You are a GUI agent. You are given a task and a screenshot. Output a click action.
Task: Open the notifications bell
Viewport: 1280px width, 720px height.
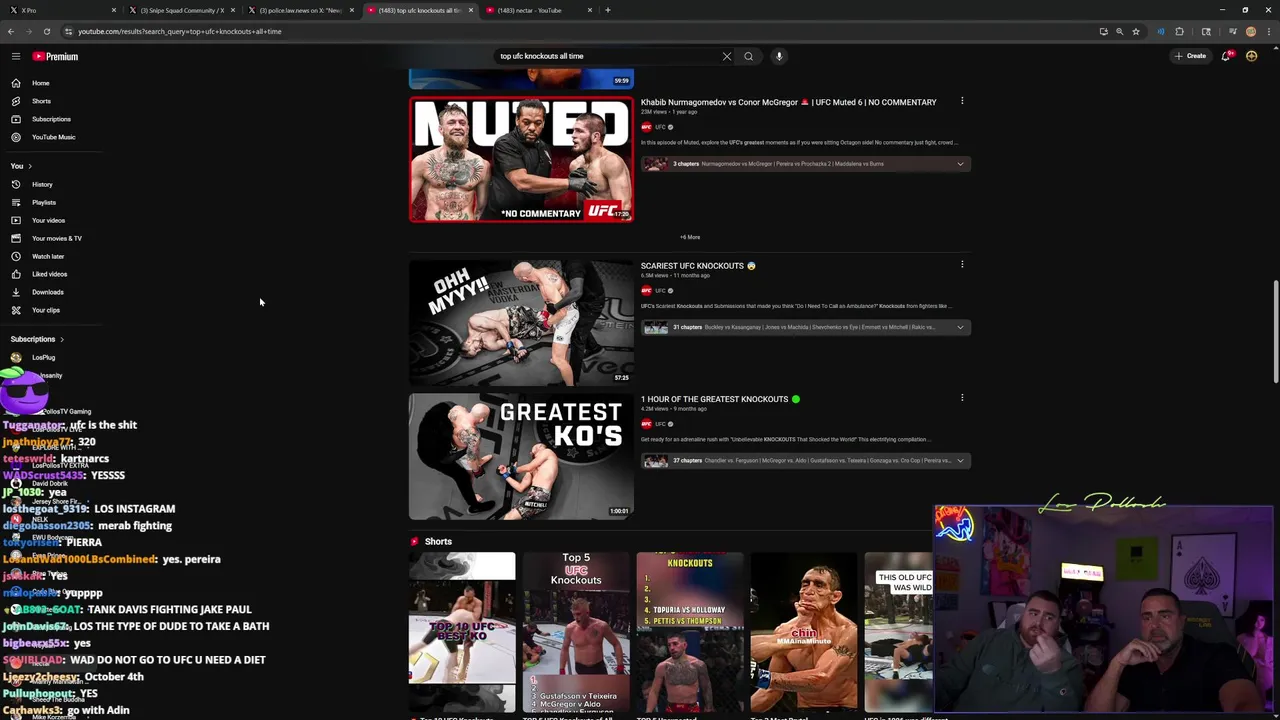pos(1226,56)
